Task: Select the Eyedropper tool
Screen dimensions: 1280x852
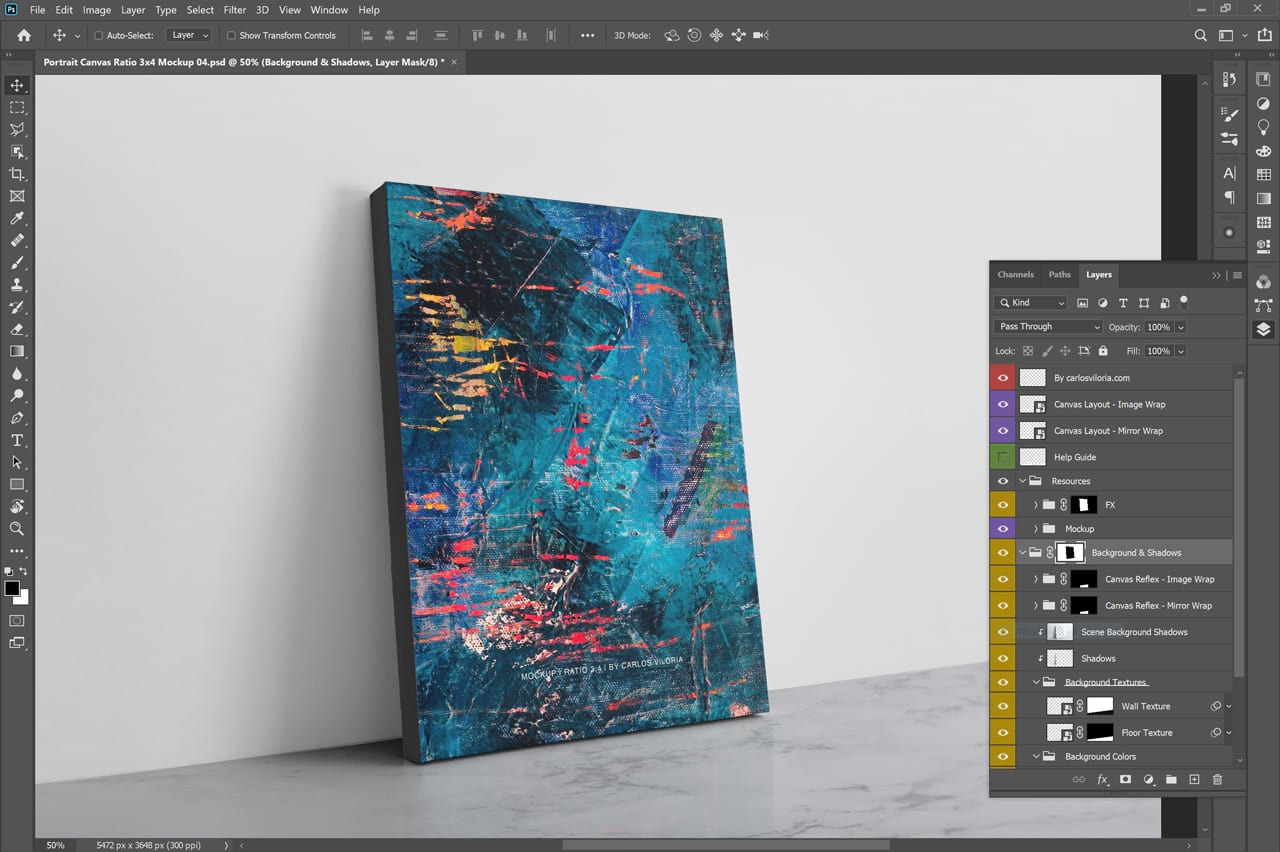Action: coord(17,218)
